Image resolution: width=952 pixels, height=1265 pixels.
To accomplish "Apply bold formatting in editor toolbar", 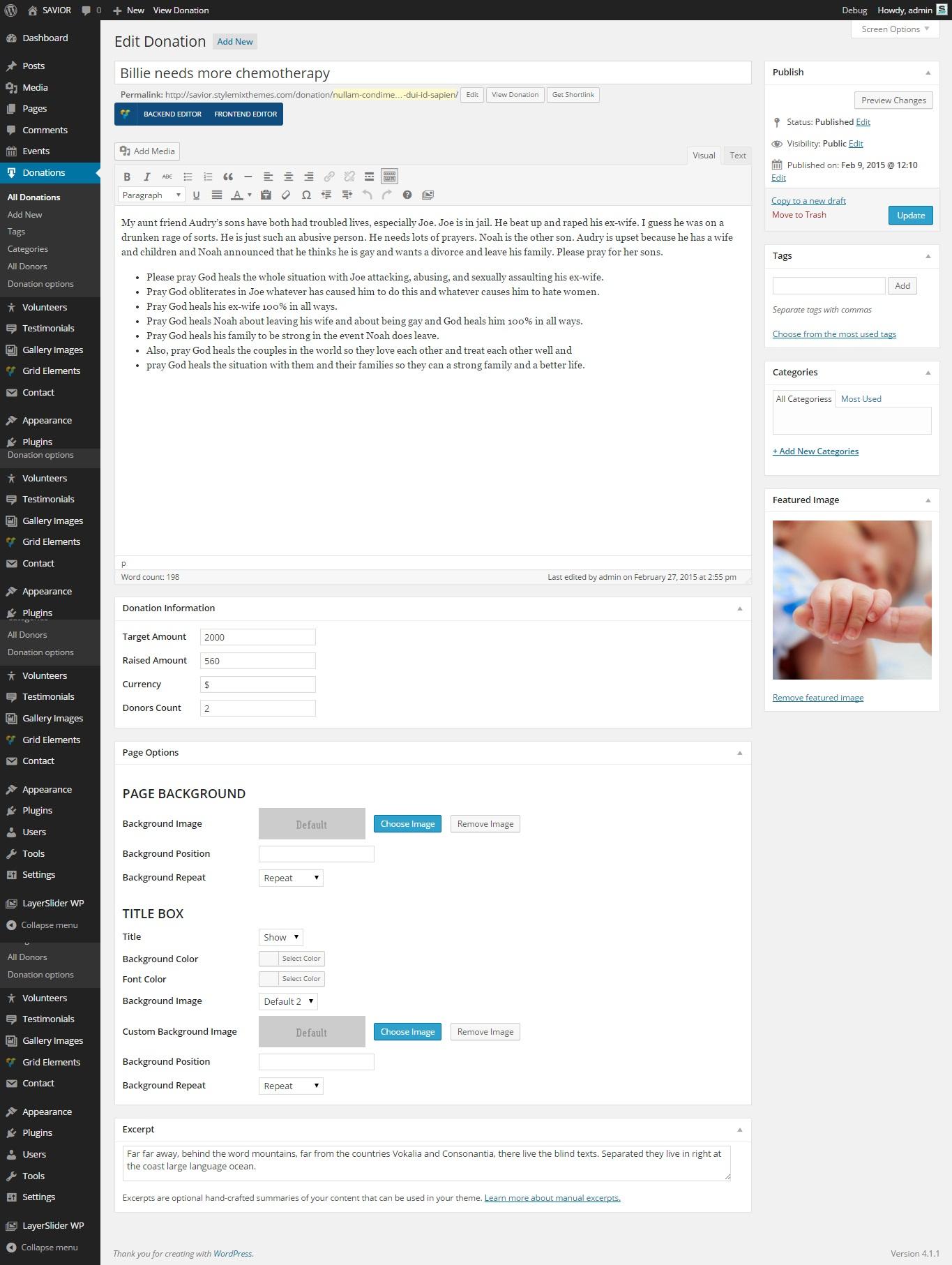I will (x=127, y=177).
